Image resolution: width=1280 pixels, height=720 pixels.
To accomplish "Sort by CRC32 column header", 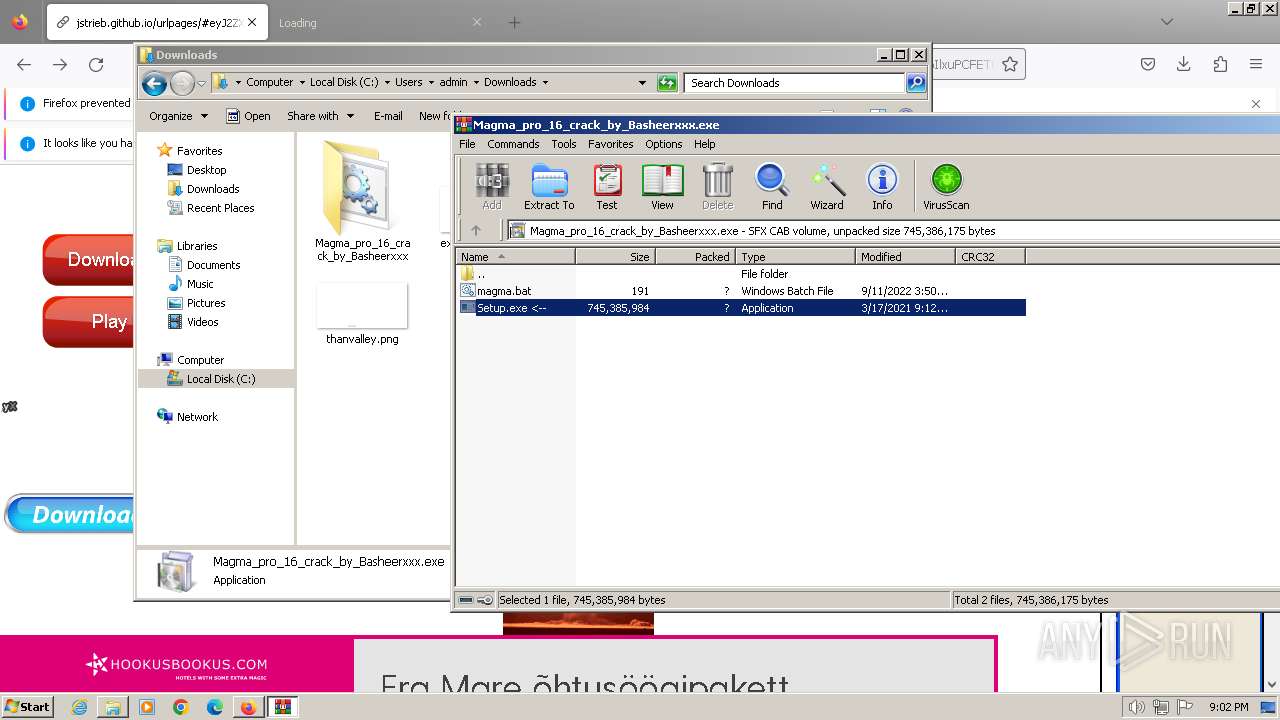I will (990, 257).
